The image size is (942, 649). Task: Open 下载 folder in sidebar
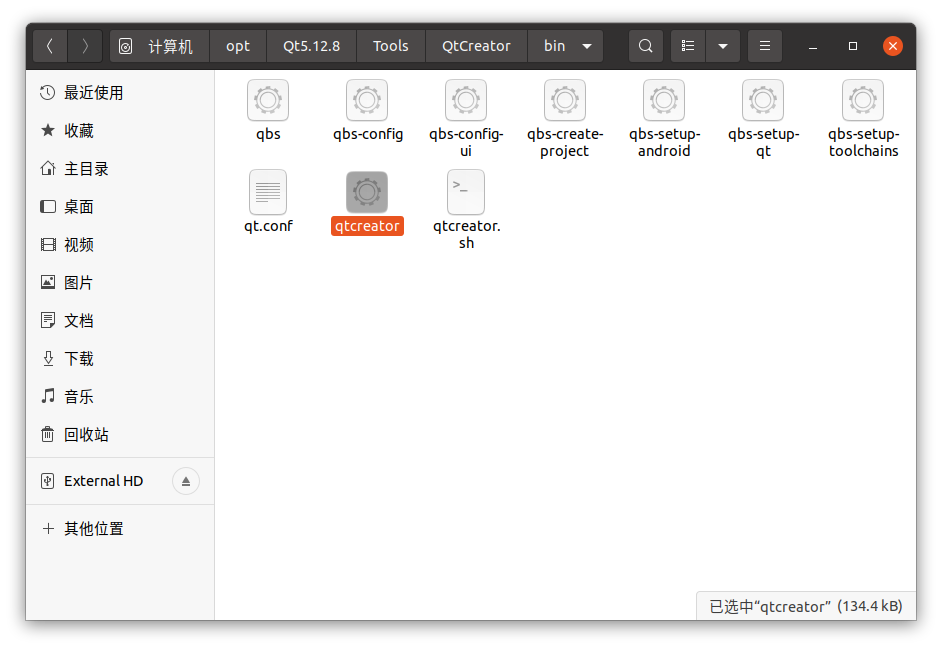click(x=120, y=359)
